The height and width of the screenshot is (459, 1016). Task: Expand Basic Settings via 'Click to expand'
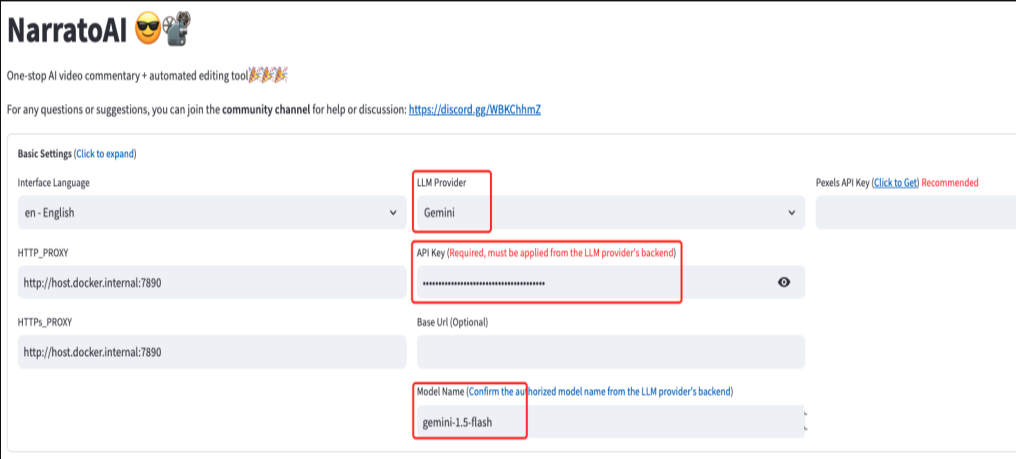click(x=106, y=154)
